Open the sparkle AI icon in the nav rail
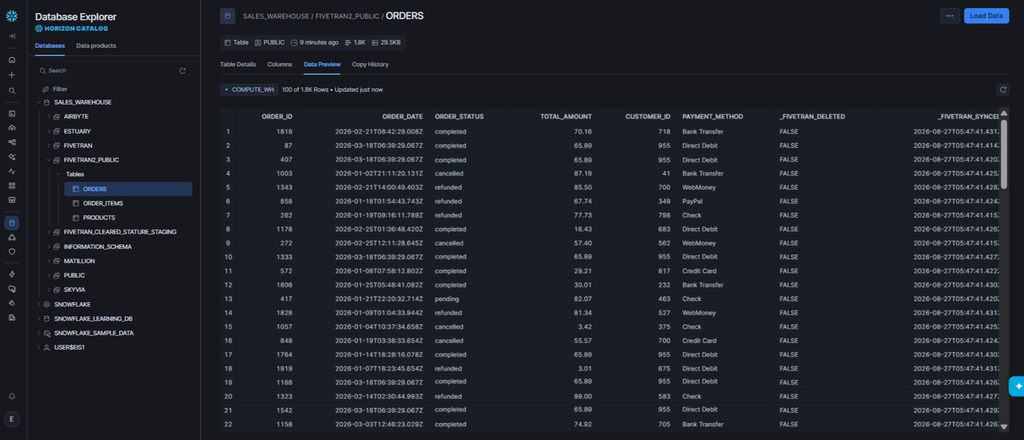The height and width of the screenshot is (440, 1024). tap(12, 157)
